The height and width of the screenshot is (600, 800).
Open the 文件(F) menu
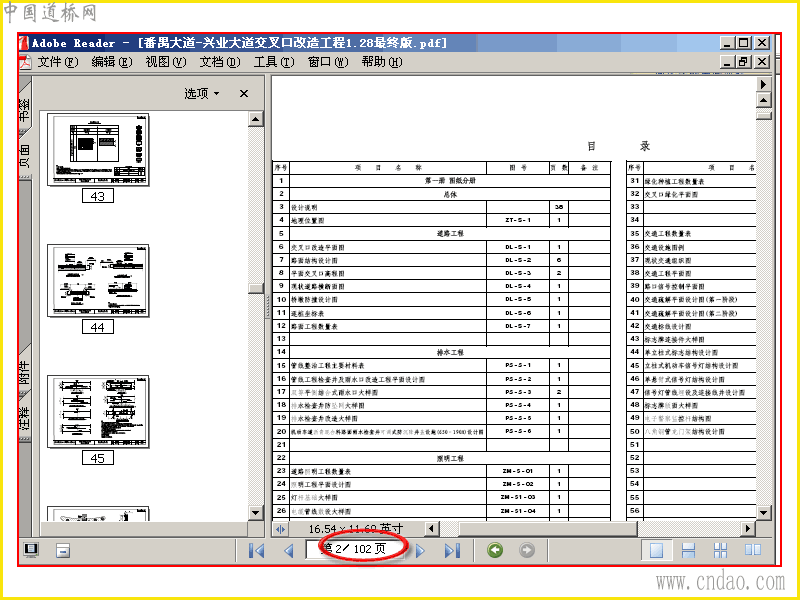[58, 62]
